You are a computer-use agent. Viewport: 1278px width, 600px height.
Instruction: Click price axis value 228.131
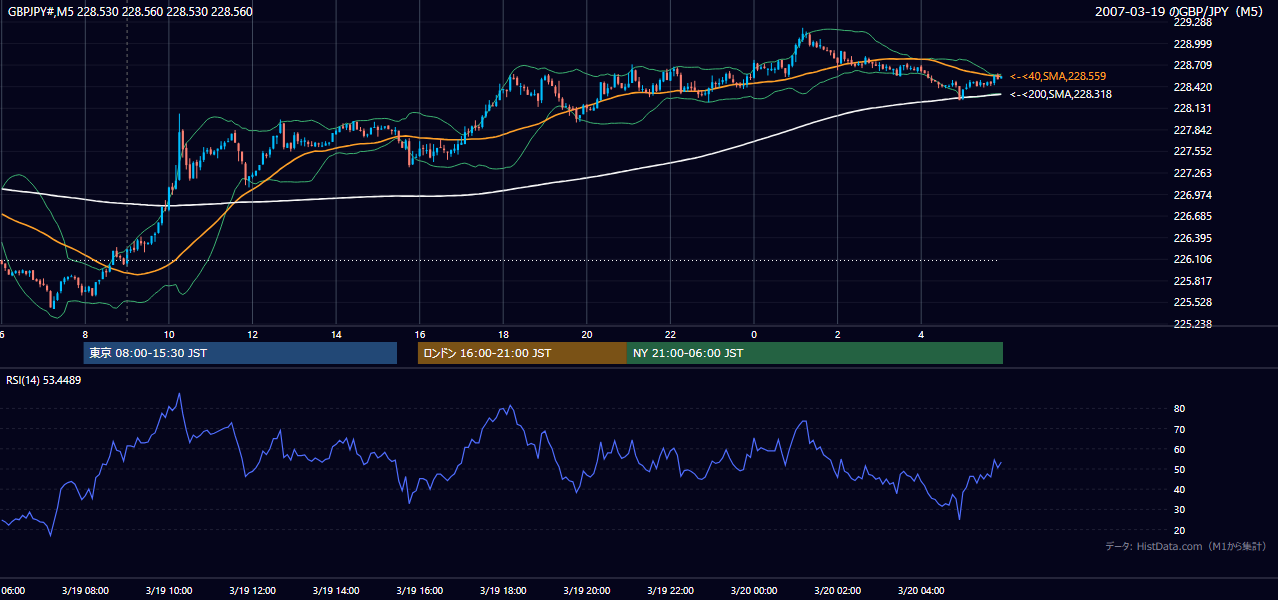tap(1192, 108)
